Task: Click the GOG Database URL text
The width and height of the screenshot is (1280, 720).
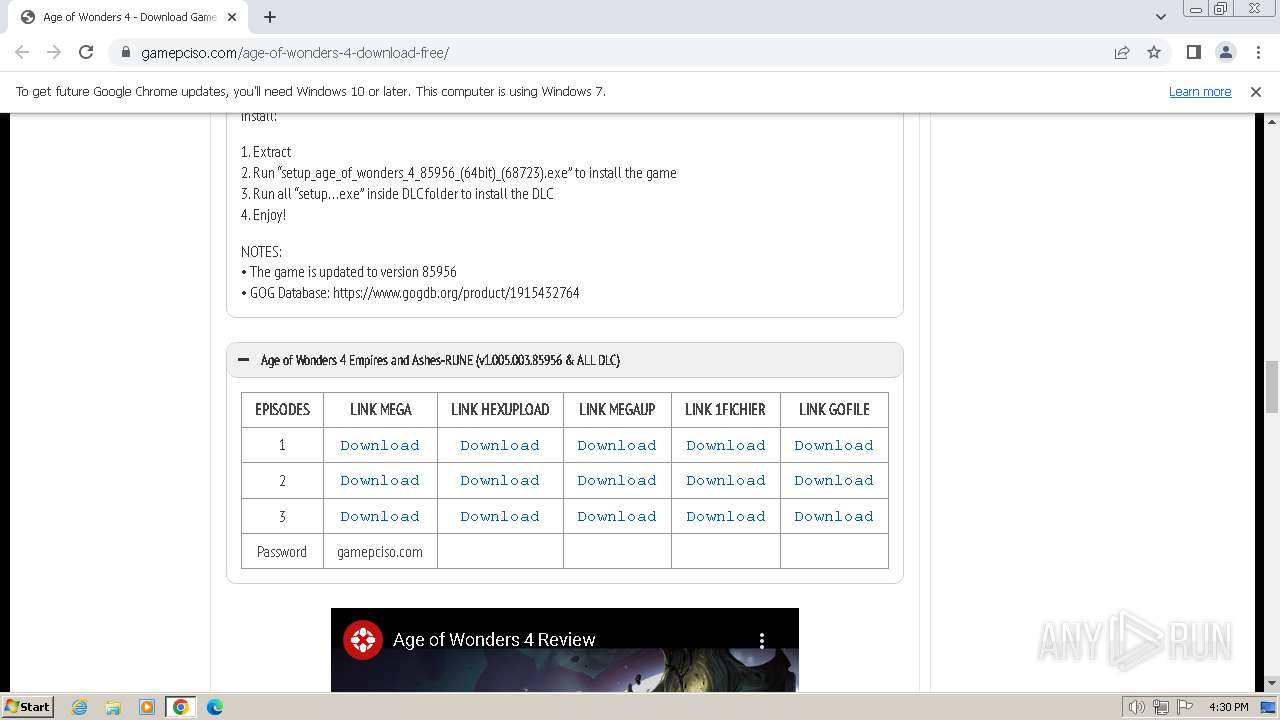Action: point(456,293)
